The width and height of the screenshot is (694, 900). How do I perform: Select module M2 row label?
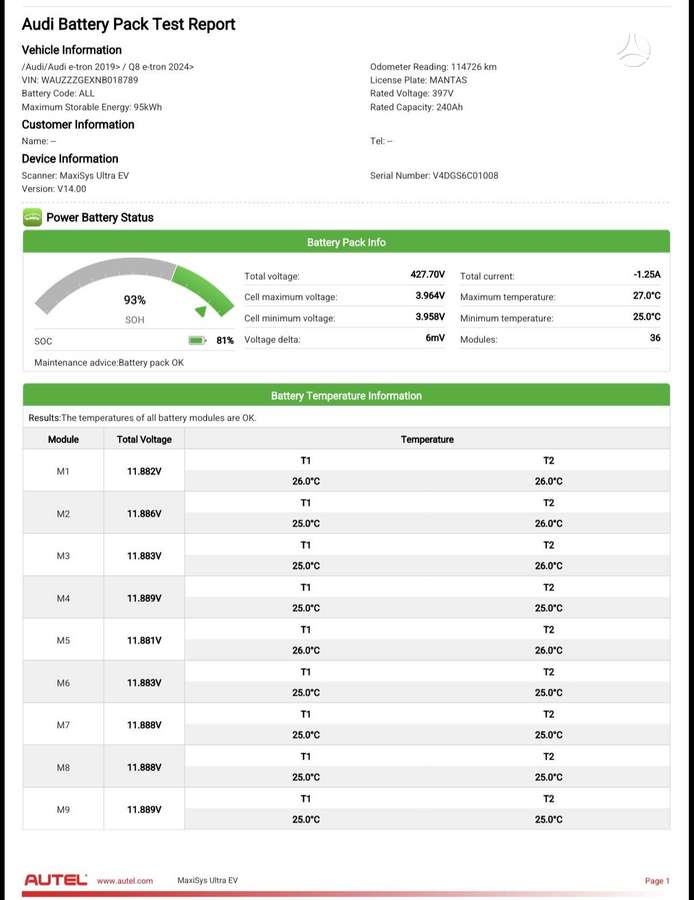63,514
